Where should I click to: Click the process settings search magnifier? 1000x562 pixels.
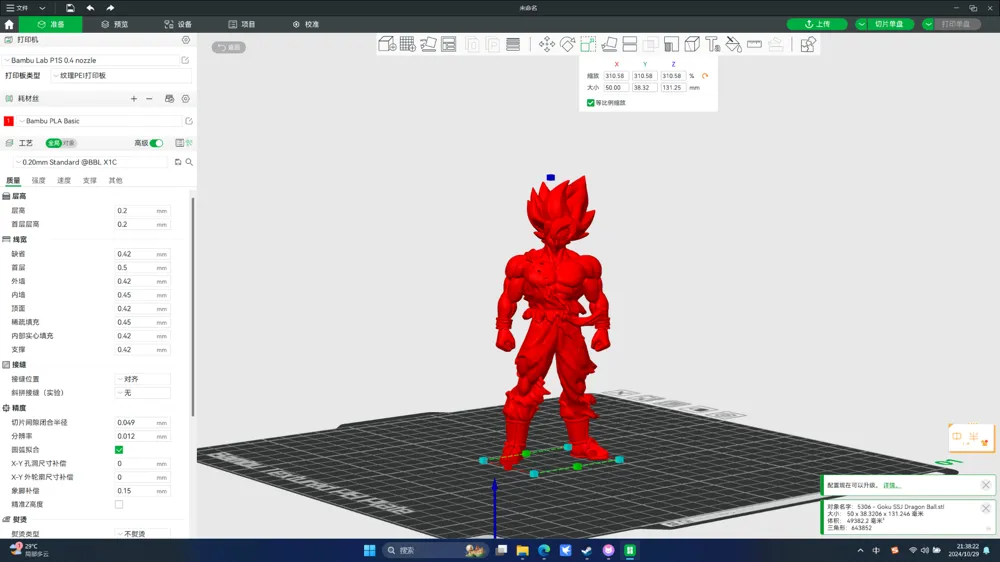pyautogui.click(x=189, y=162)
